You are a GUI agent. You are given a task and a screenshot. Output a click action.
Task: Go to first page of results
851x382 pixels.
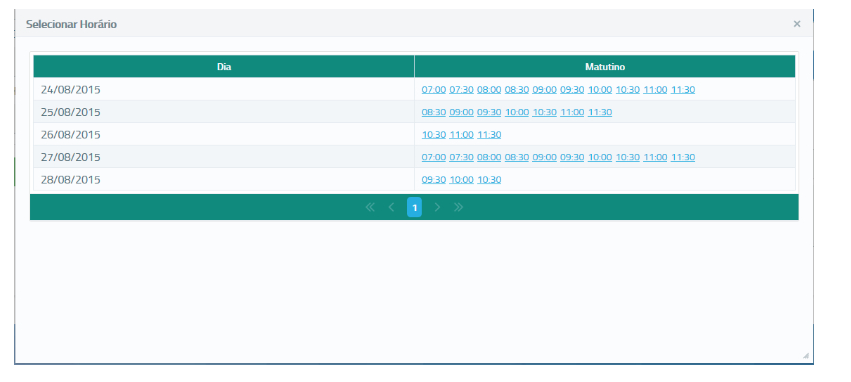coord(370,207)
